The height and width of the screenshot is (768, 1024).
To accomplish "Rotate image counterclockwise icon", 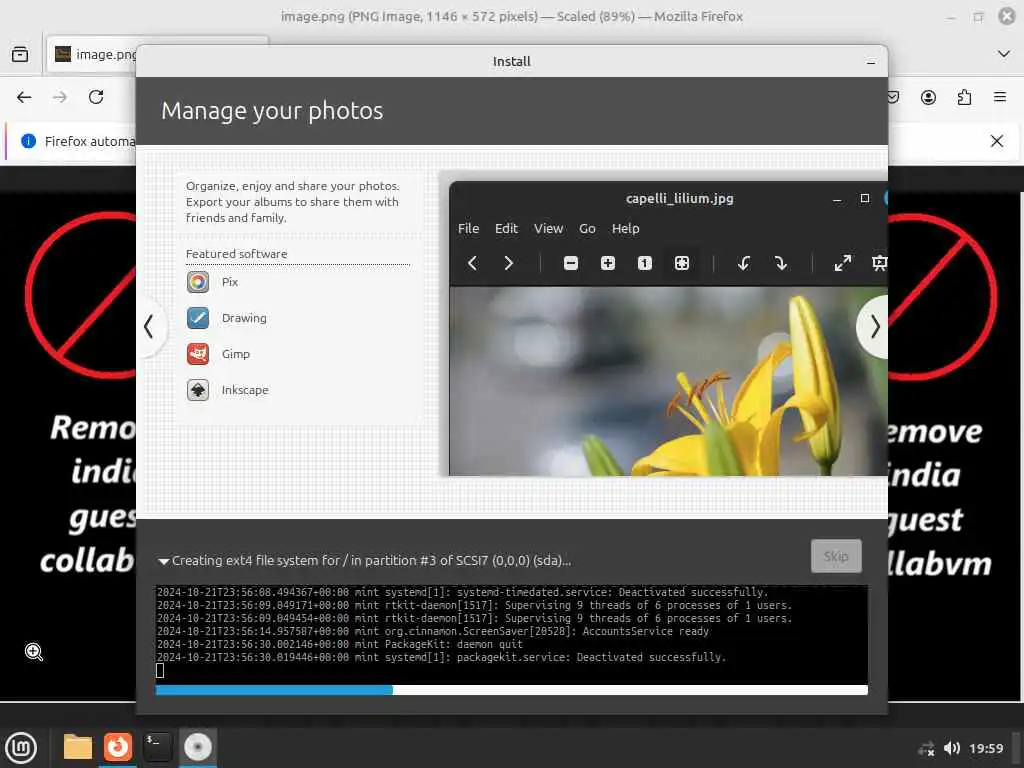I will click(743, 263).
